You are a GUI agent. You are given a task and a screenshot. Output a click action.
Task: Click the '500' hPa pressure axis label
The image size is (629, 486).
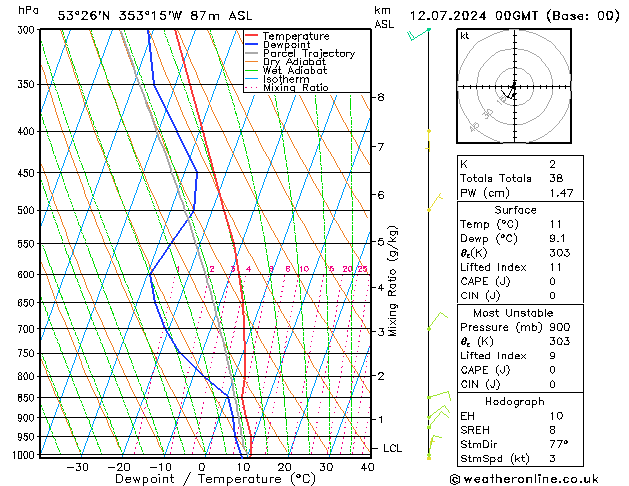pyautogui.click(x=28, y=211)
